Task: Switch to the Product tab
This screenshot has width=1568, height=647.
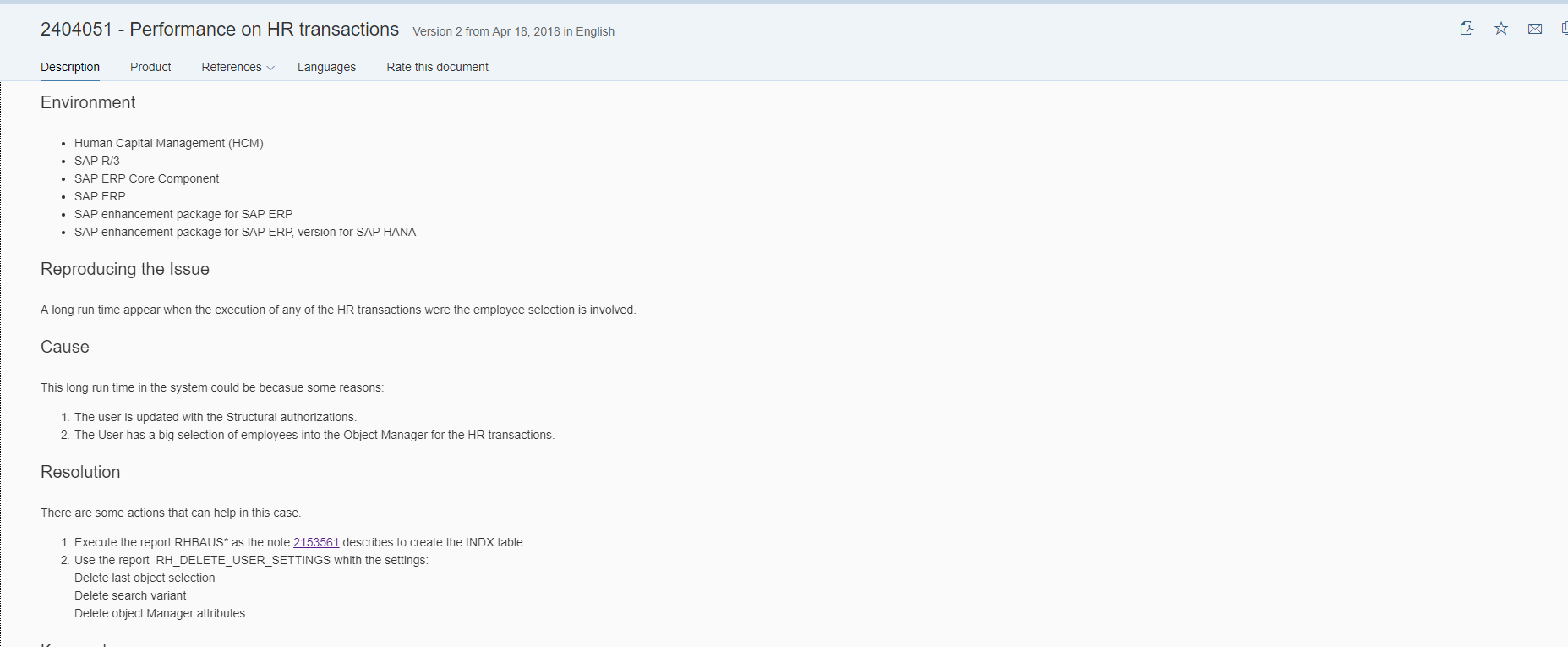Action: click(150, 67)
